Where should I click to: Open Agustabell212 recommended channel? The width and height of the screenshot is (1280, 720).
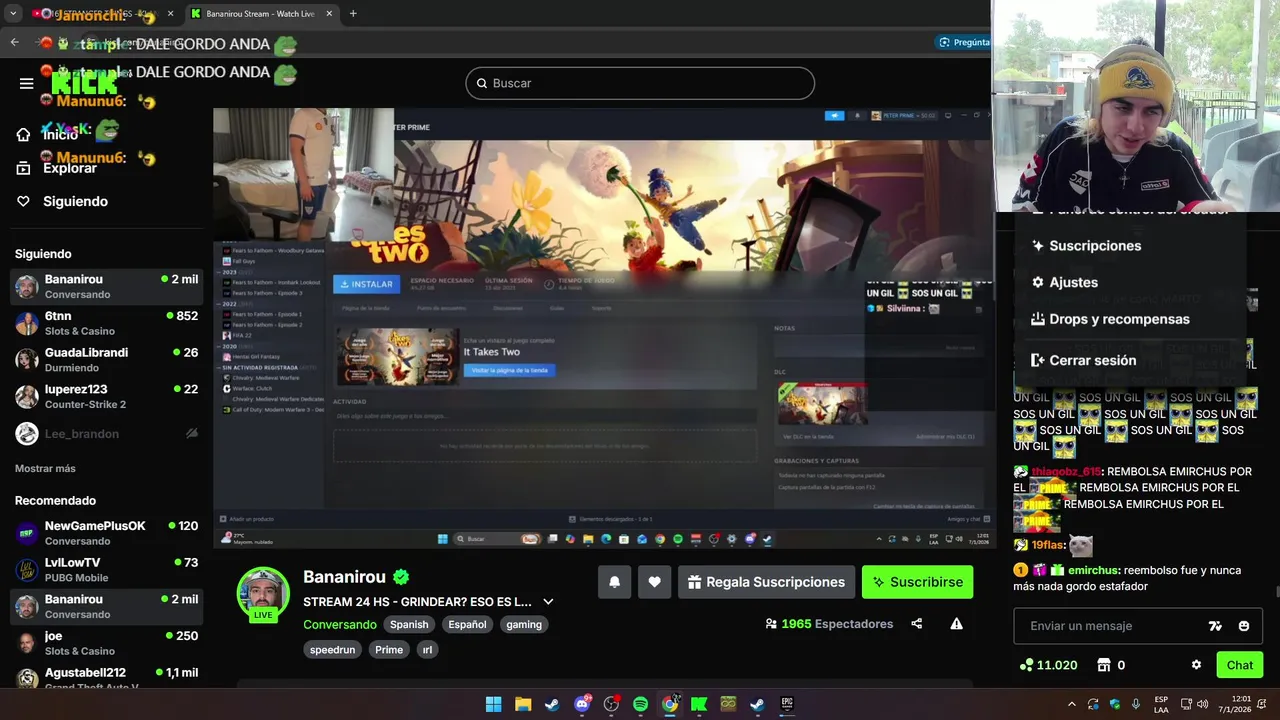point(106,678)
